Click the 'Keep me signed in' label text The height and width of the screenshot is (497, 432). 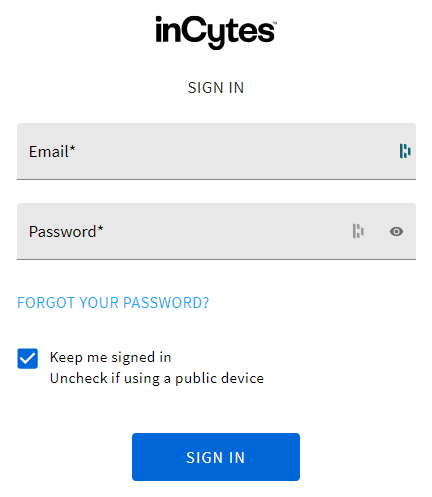tap(110, 357)
